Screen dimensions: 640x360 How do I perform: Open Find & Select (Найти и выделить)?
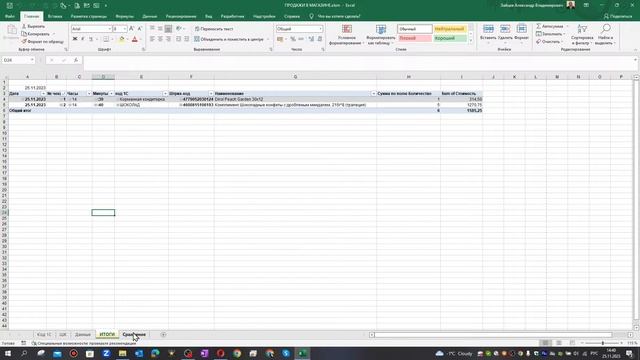[606, 34]
